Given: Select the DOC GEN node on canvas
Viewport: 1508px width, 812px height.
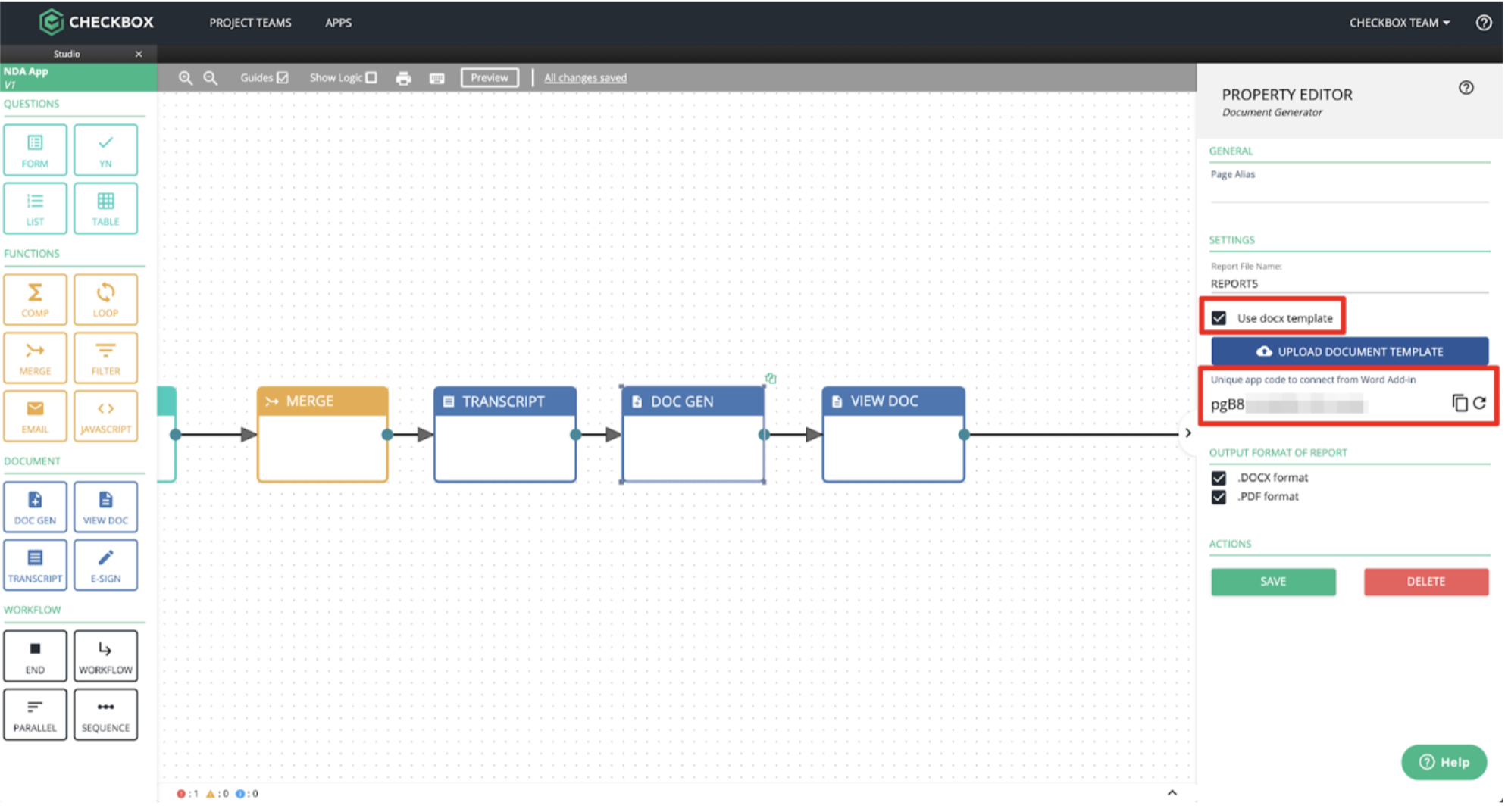Looking at the screenshot, I should 693,434.
